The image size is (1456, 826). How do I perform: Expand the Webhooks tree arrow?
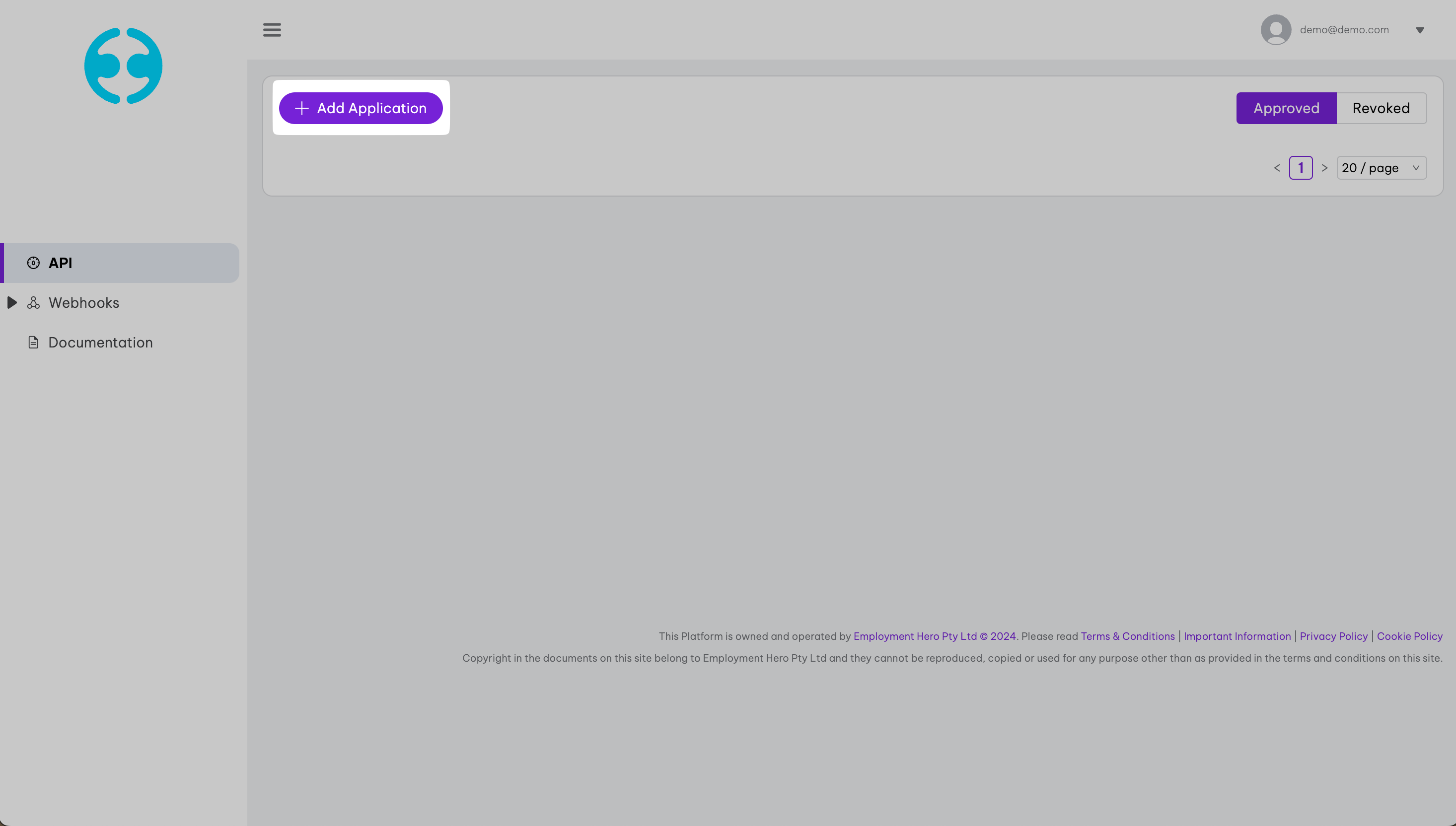pos(12,303)
